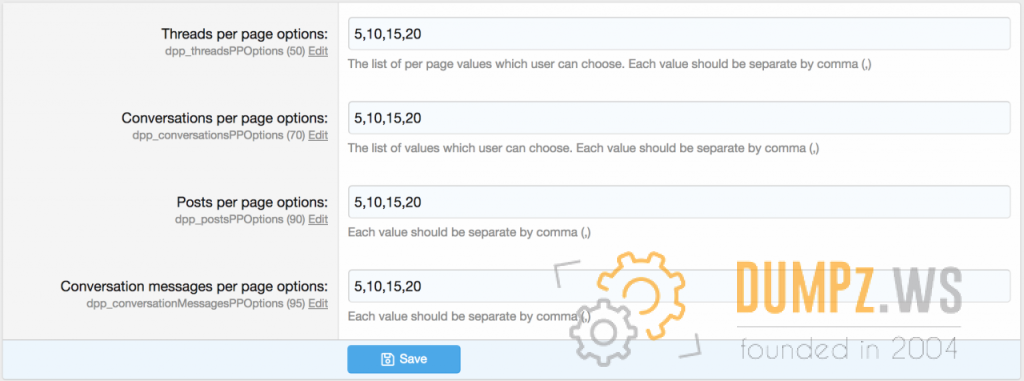Click the DUMPZ.WS watermark text
Screen dimensions: 1024x381
848,290
